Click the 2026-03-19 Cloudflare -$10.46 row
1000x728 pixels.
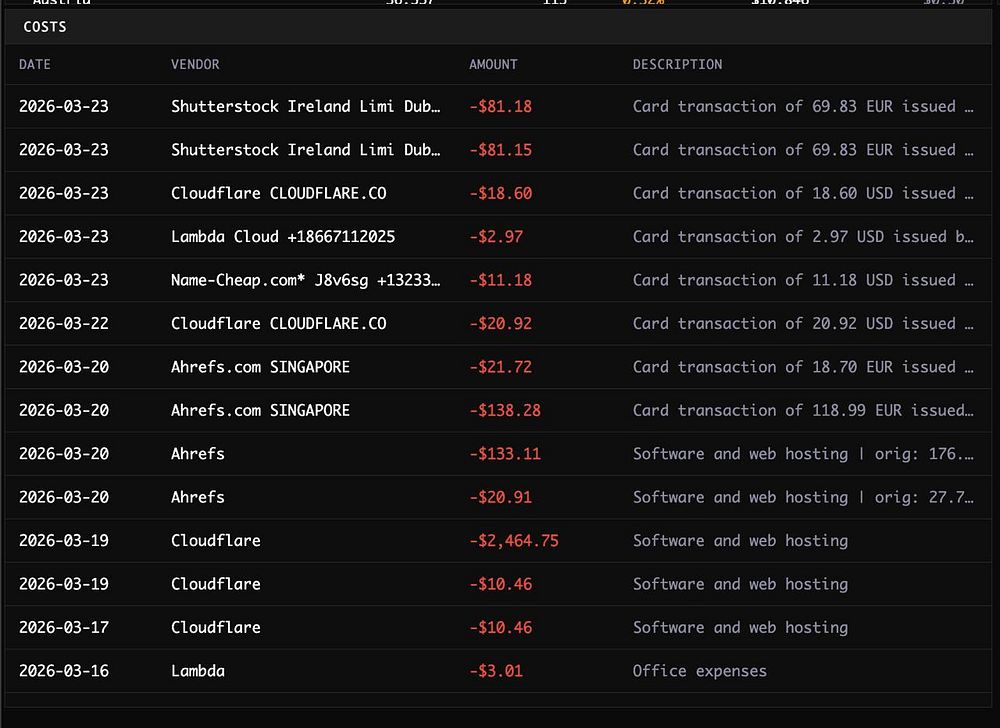(498, 584)
